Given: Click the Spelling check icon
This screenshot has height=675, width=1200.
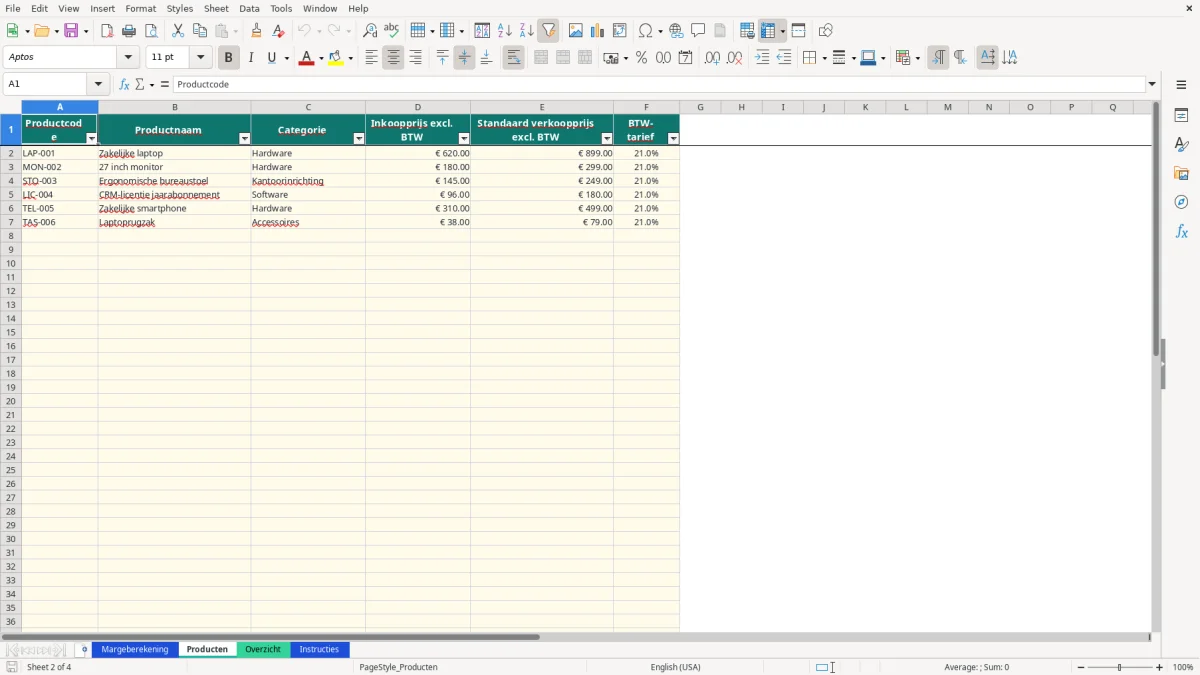Looking at the screenshot, I should click(392, 31).
